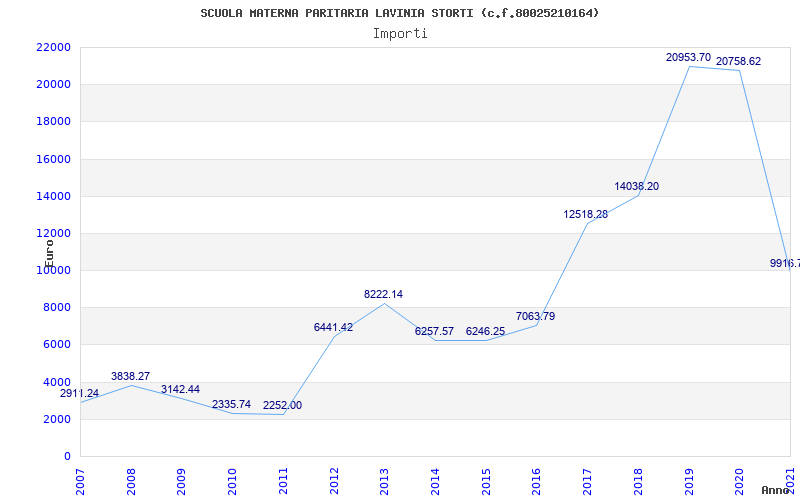Screen dimensions: 800x500
Task: Select the data label 8222.14
Action: [x=383, y=294]
